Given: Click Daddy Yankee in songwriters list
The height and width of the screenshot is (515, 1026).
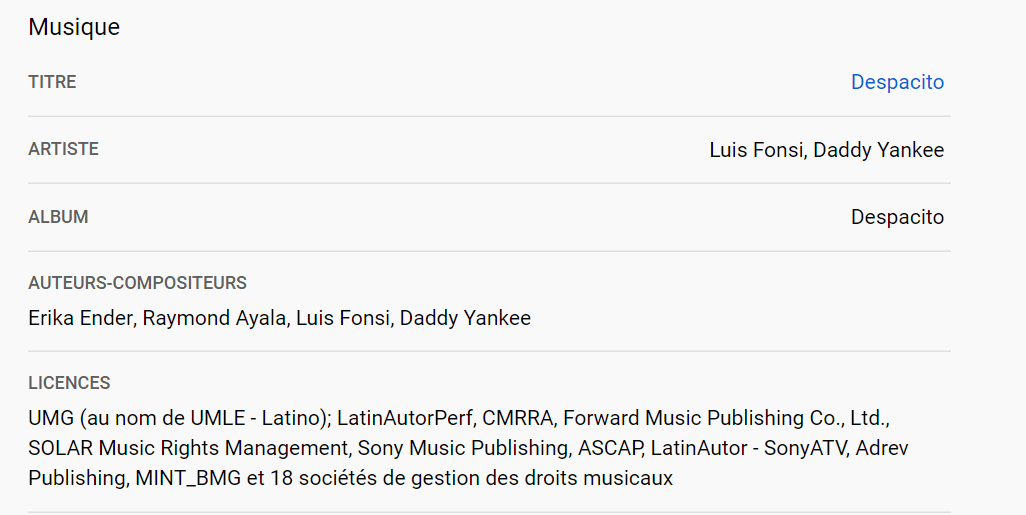Looking at the screenshot, I should pyautogui.click(x=465, y=318).
